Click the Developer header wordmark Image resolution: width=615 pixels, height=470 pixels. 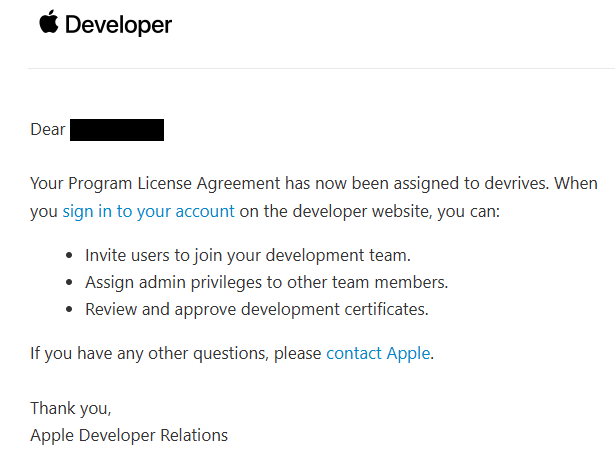point(118,25)
